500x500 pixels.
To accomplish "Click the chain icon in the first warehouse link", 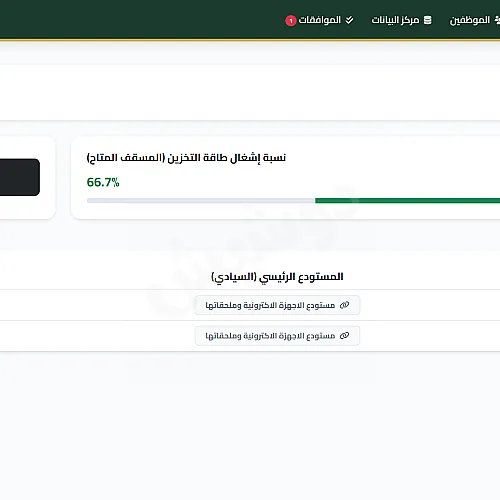I will pos(344,305).
